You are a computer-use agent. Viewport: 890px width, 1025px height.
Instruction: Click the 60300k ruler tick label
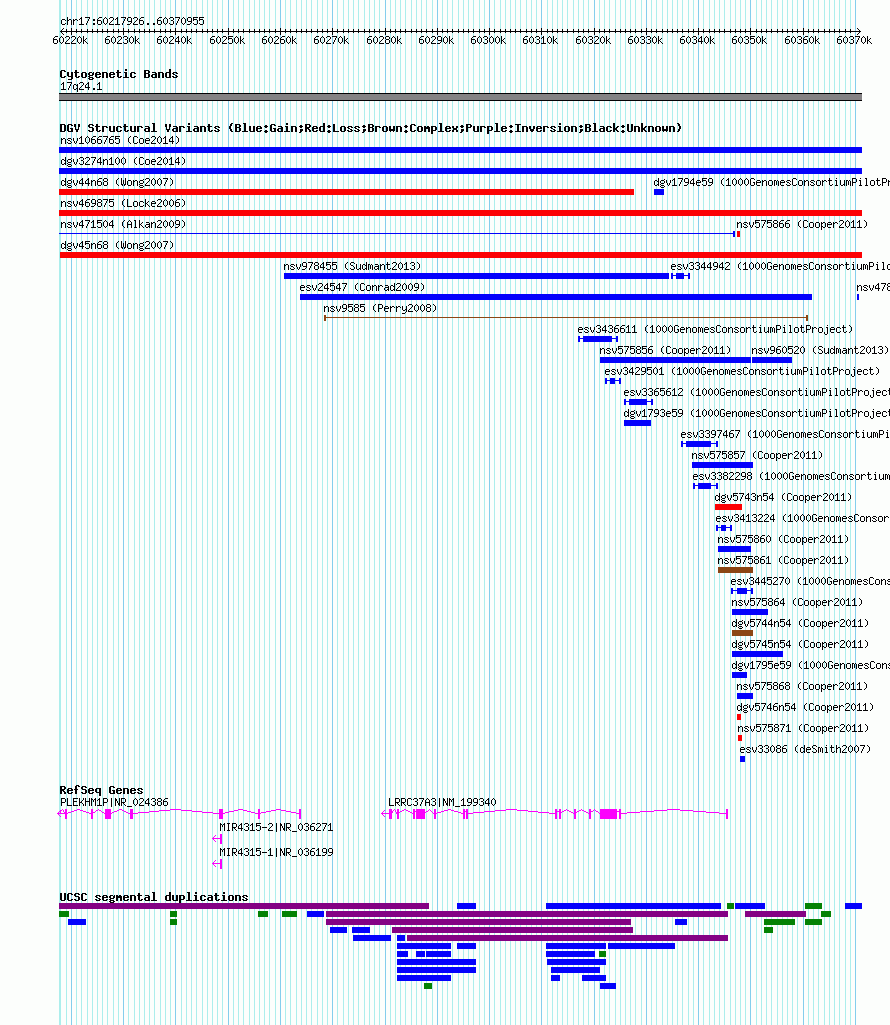(x=488, y=41)
